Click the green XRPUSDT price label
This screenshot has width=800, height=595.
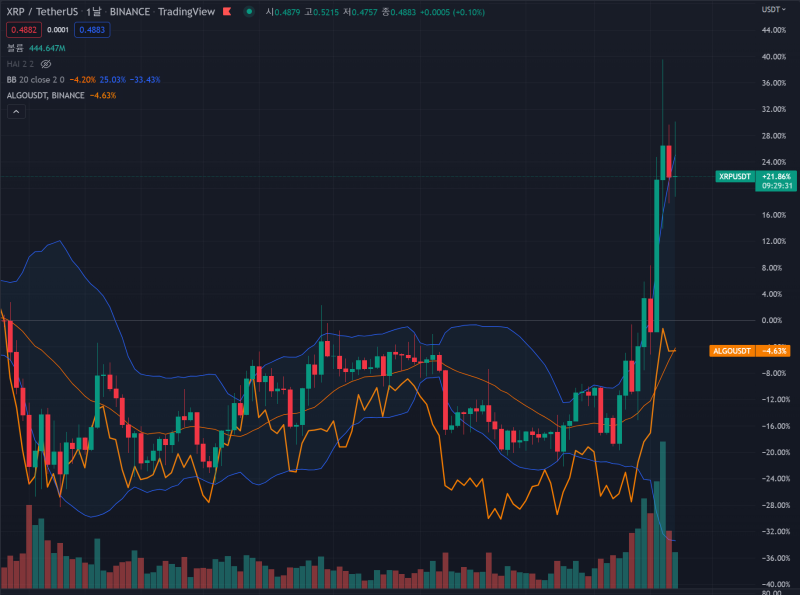tap(735, 177)
